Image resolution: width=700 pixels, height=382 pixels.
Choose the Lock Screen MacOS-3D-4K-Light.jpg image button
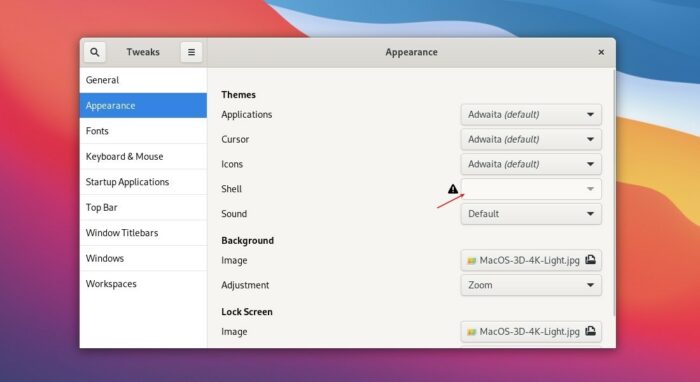531,332
